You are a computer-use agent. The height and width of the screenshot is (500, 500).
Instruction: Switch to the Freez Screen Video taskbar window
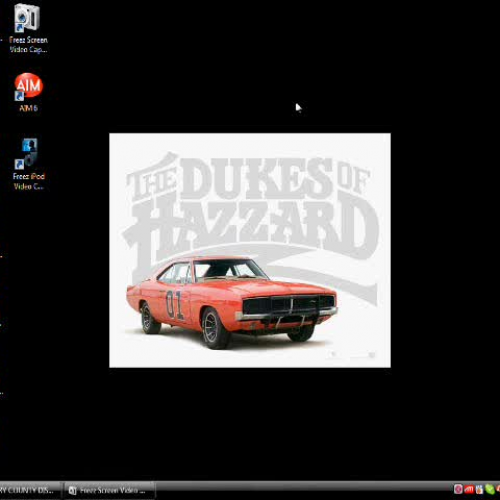tap(109, 490)
